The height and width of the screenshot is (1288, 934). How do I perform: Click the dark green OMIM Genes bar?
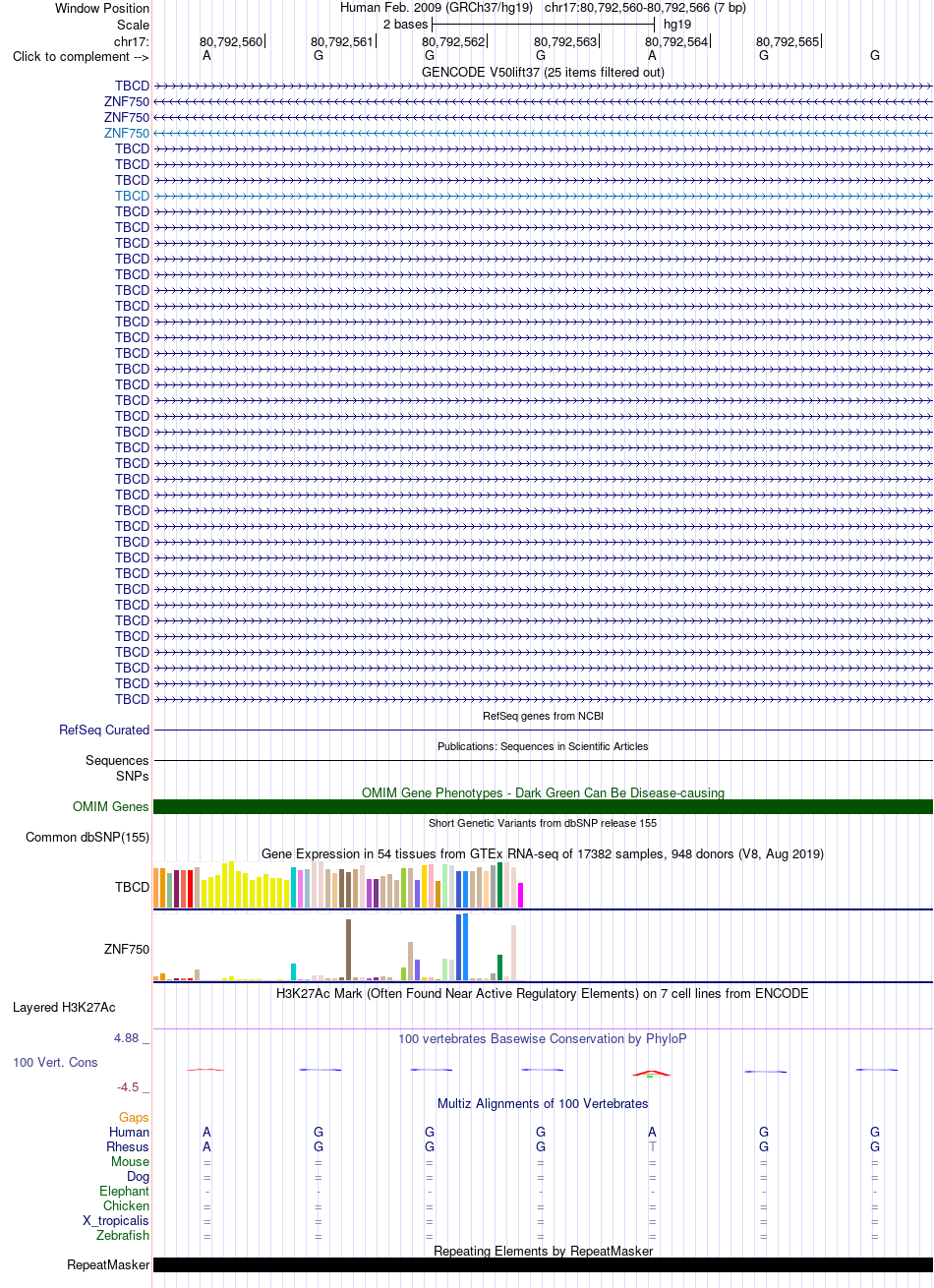pyautogui.click(x=543, y=807)
